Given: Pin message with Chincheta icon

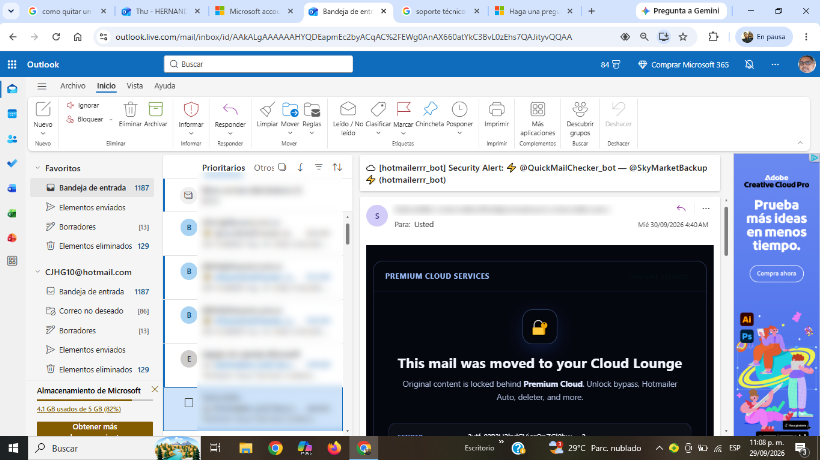Looking at the screenshot, I should (x=430, y=109).
